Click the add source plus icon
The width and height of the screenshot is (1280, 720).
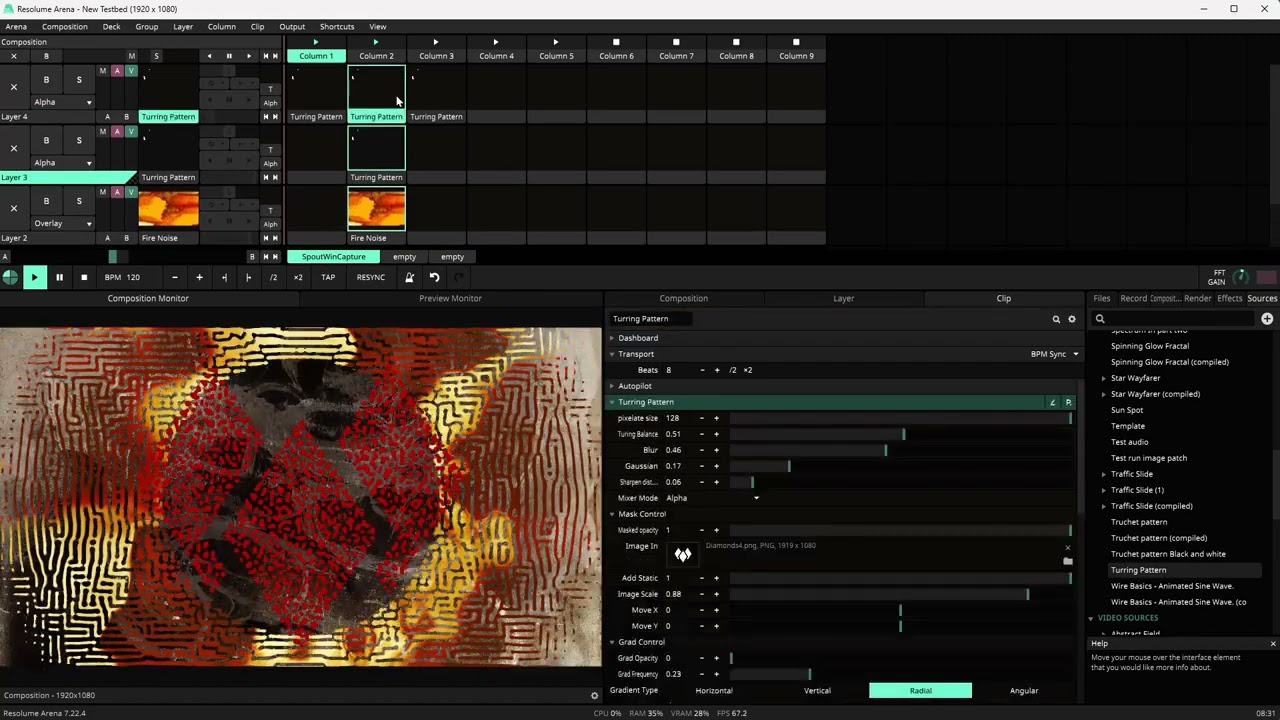coord(1267,319)
